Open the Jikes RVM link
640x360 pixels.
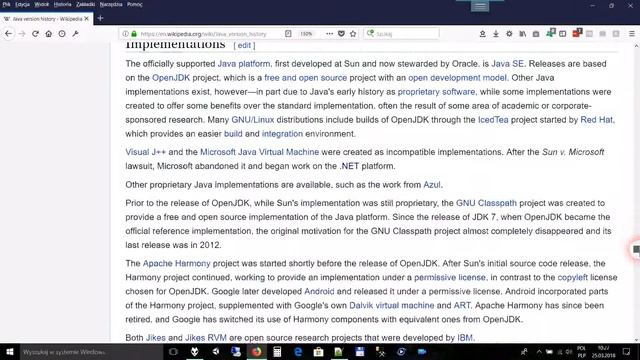click(206, 338)
